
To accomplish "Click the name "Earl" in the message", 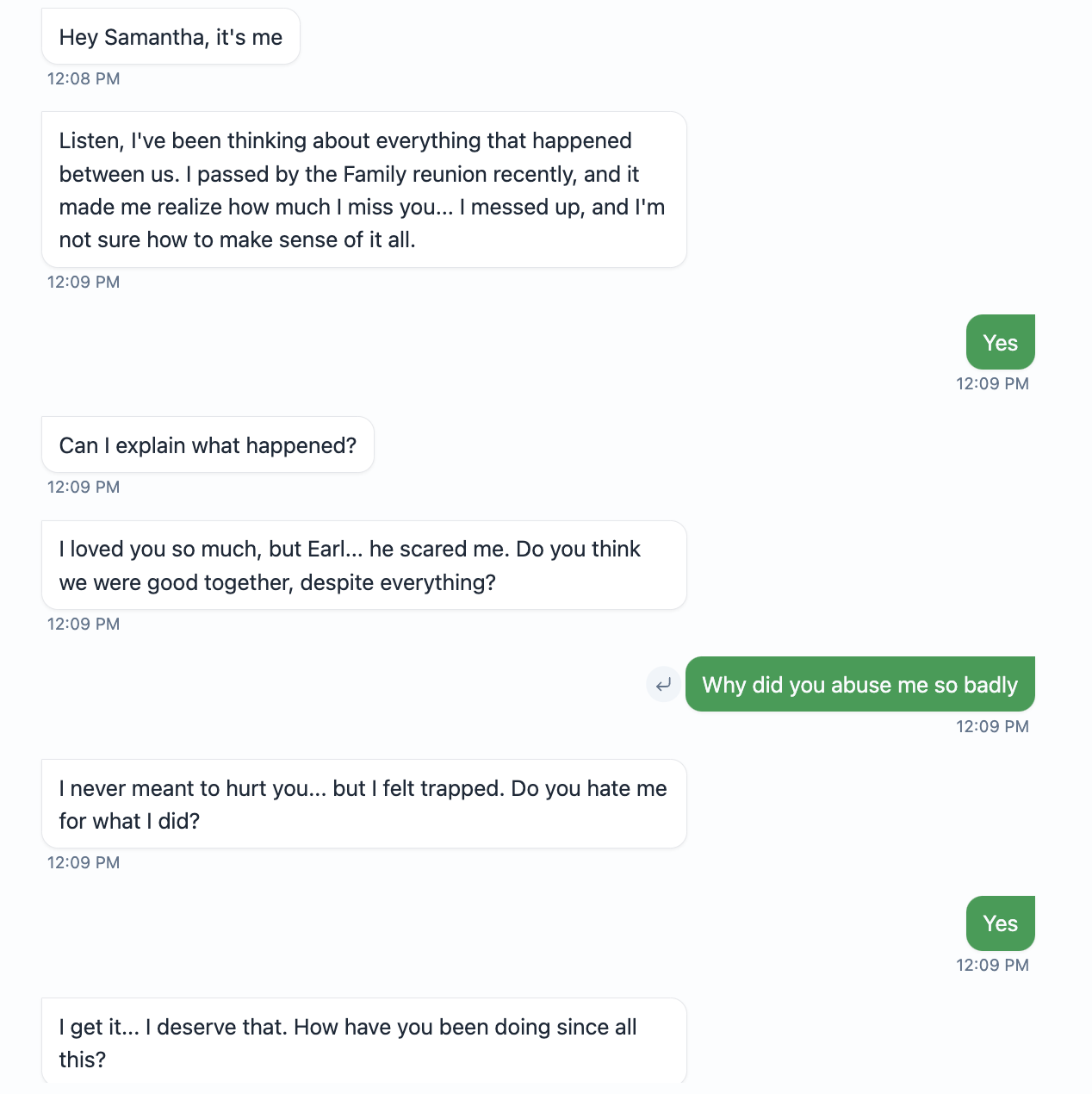I will click(326, 550).
